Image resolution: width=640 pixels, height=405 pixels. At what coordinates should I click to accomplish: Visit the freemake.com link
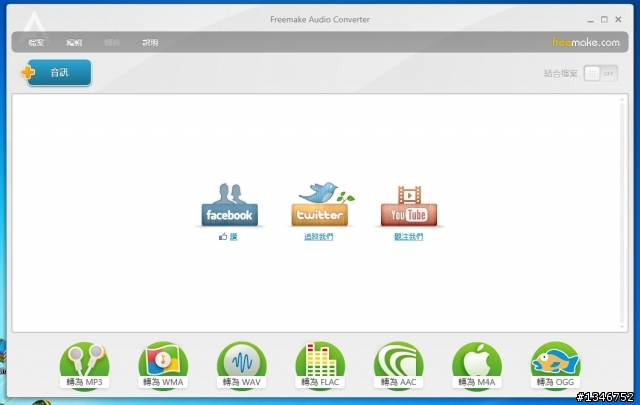(x=586, y=42)
